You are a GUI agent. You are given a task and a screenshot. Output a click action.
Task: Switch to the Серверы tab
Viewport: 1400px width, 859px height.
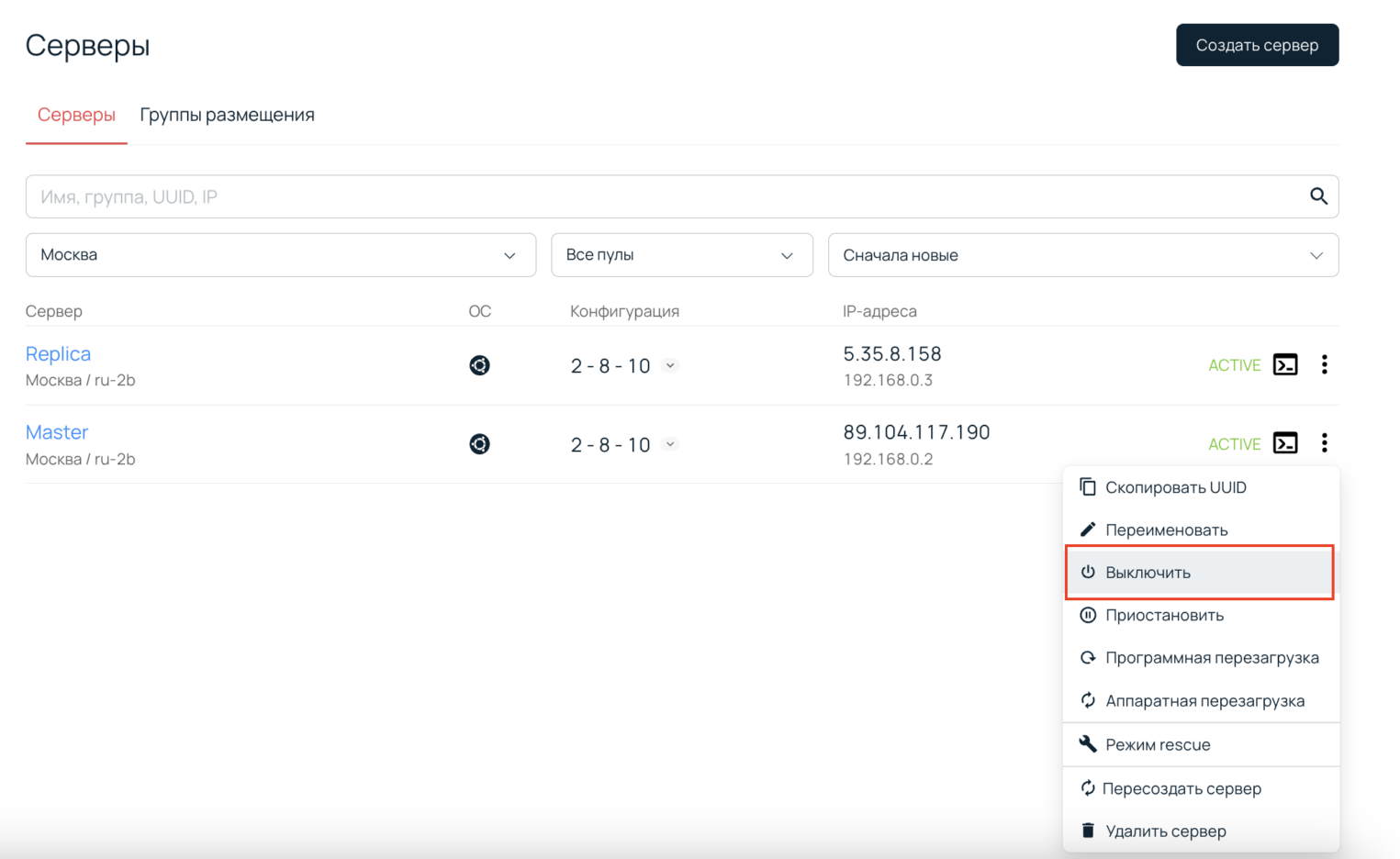click(x=76, y=115)
